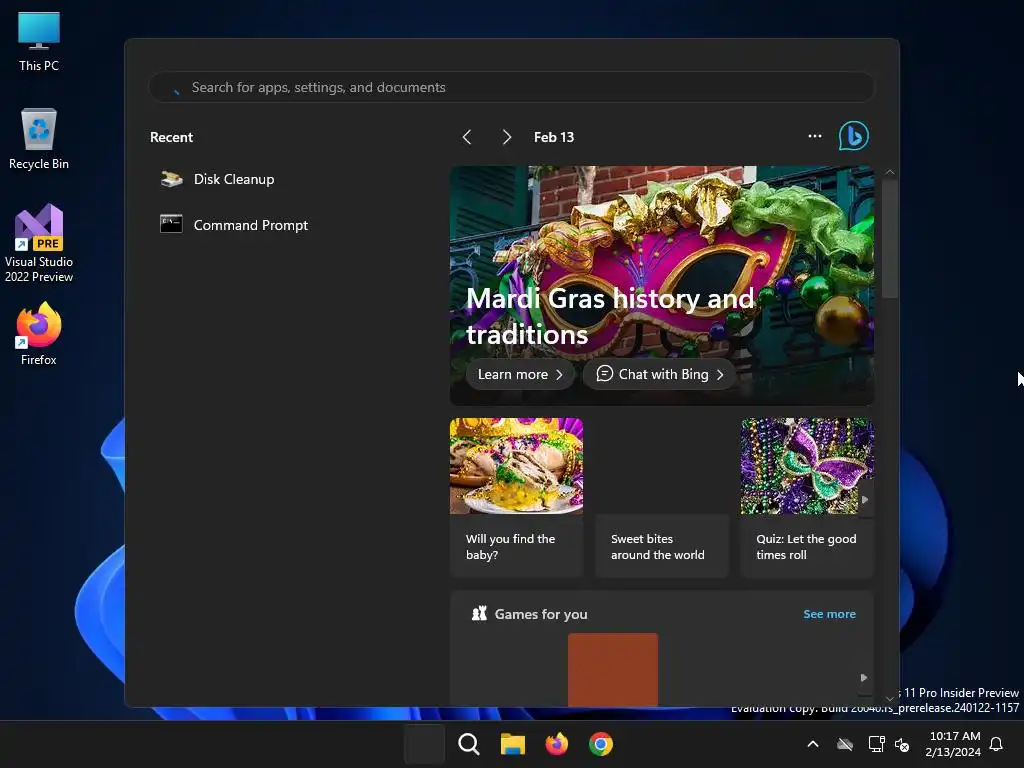This screenshot has height=768, width=1024.
Task: Click the Command Prompt icon in Recent
Action: point(171,224)
